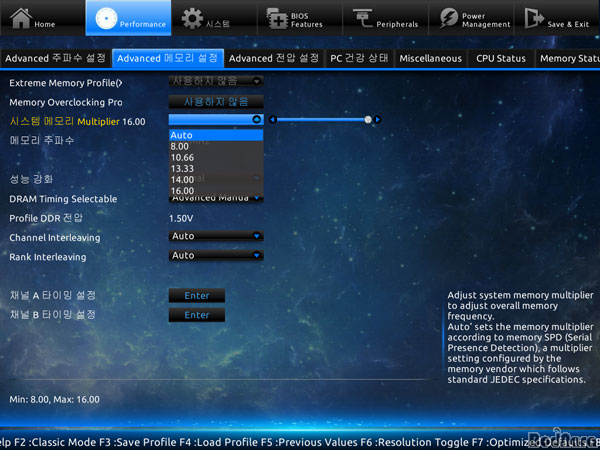Click the slider right arrow icon
The image size is (600, 450).
click(x=378, y=120)
